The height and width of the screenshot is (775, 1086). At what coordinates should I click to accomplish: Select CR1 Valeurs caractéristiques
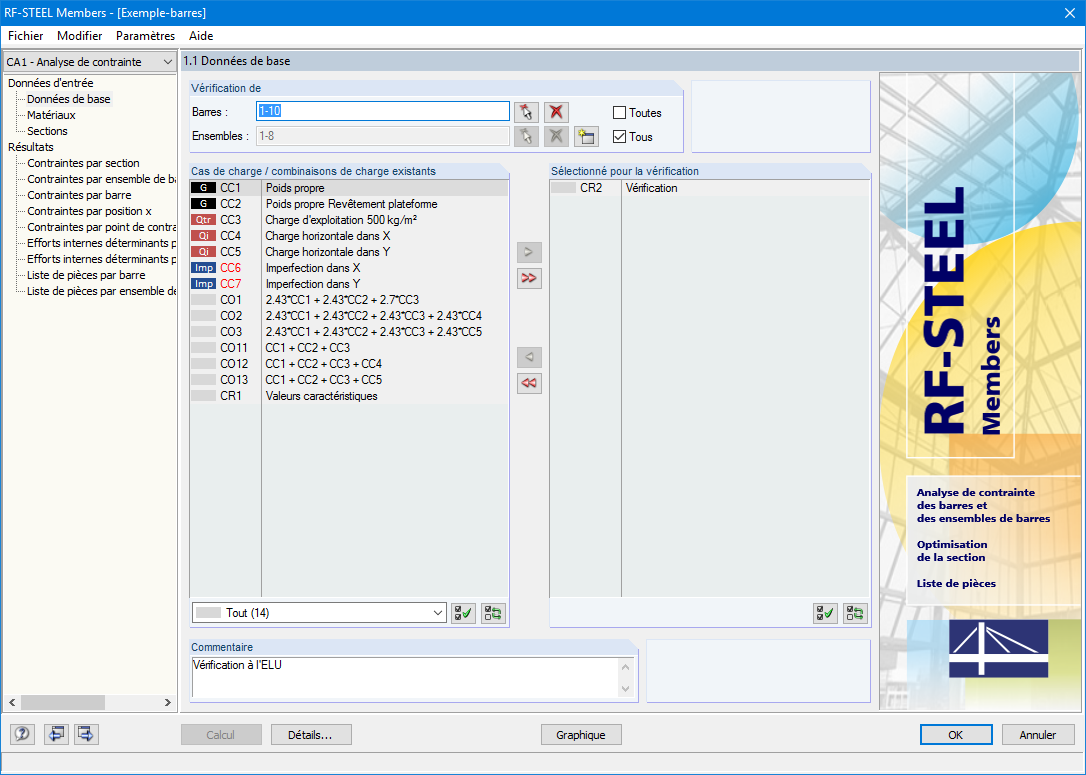point(349,396)
